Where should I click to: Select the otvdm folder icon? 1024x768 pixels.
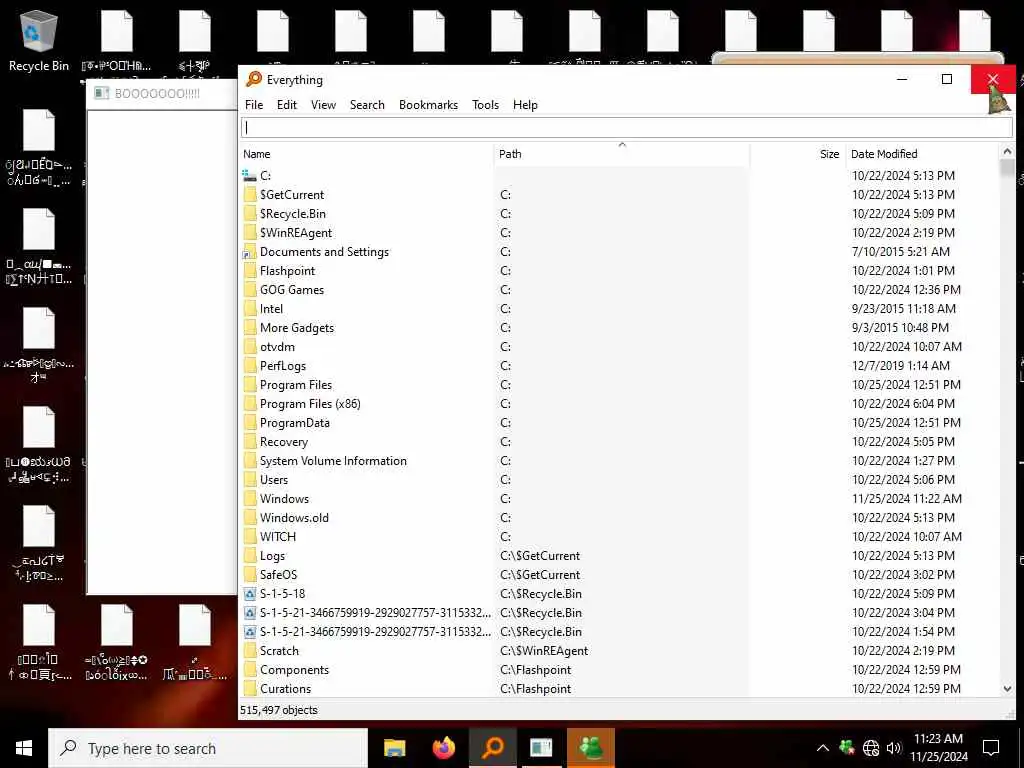249,347
